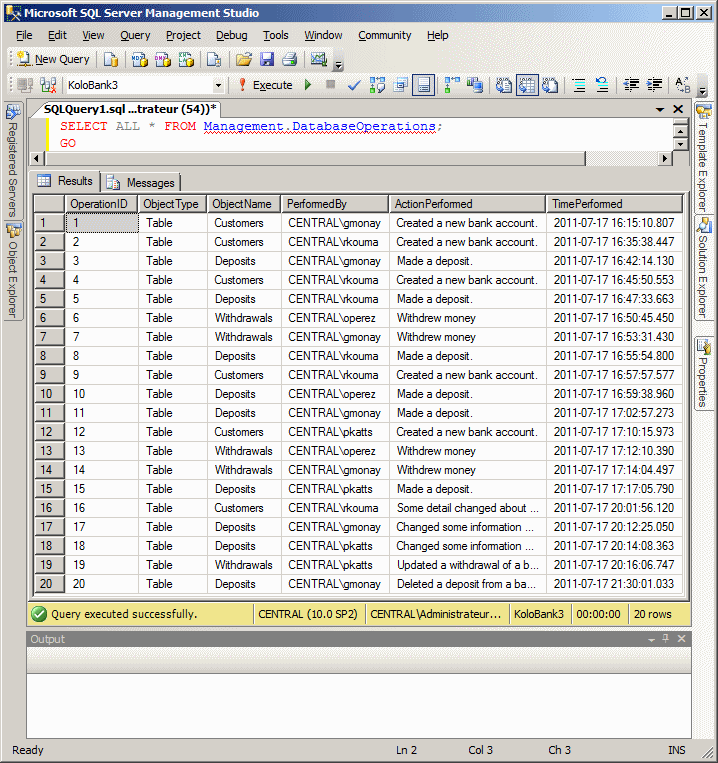Switch to the Messages tab
718x763 pixels.
point(141,183)
